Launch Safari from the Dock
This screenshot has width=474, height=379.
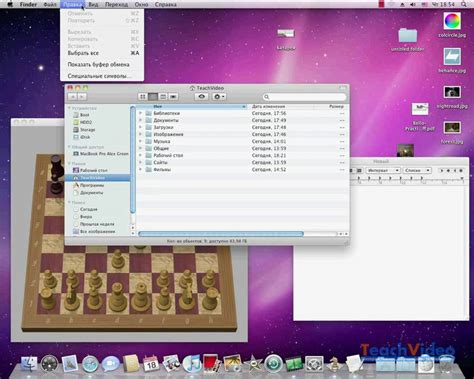point(90,364)
